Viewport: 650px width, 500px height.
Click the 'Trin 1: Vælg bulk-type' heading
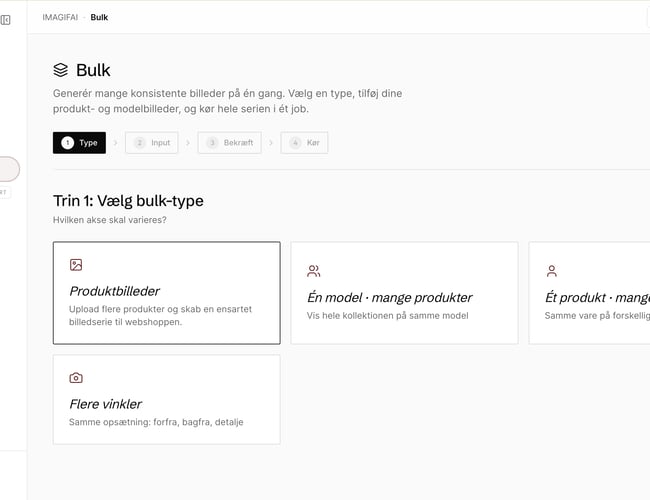[x=129, y=201]
